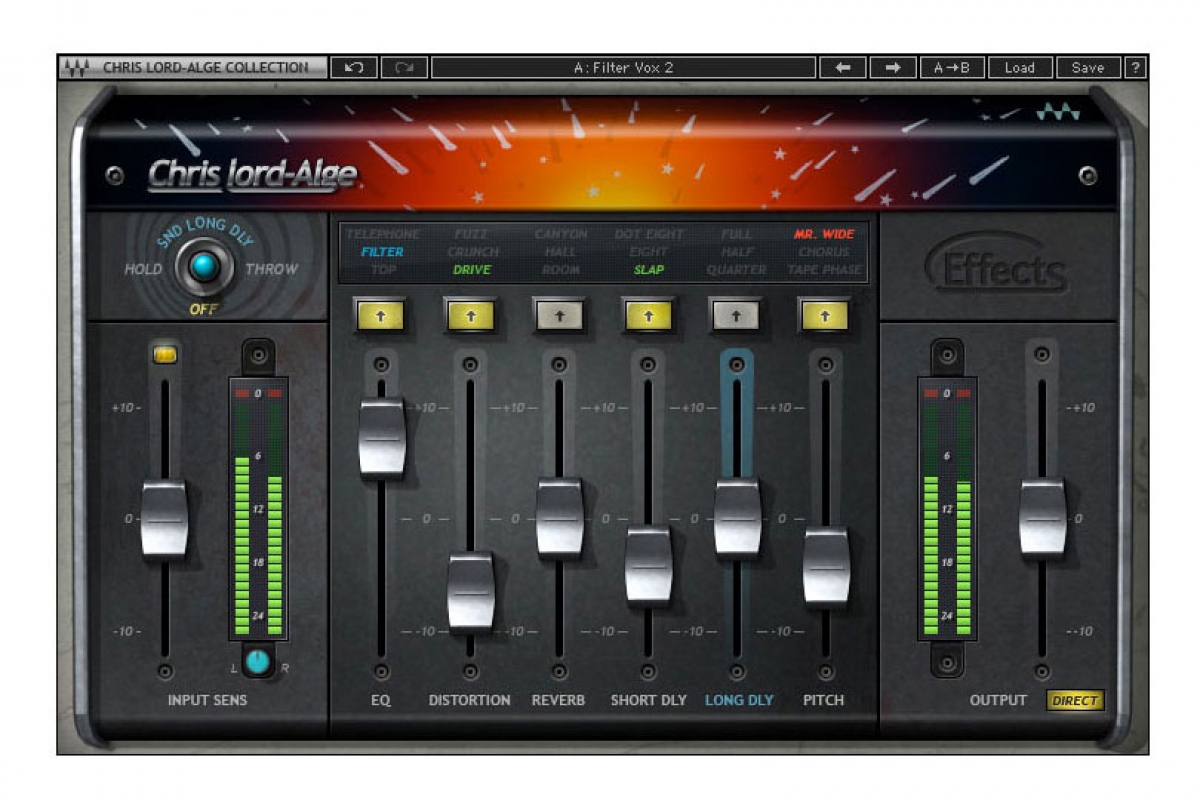1200x800 pixels.
Task: Mute the LONG DLY section via its label
Action: click(739, 700)
